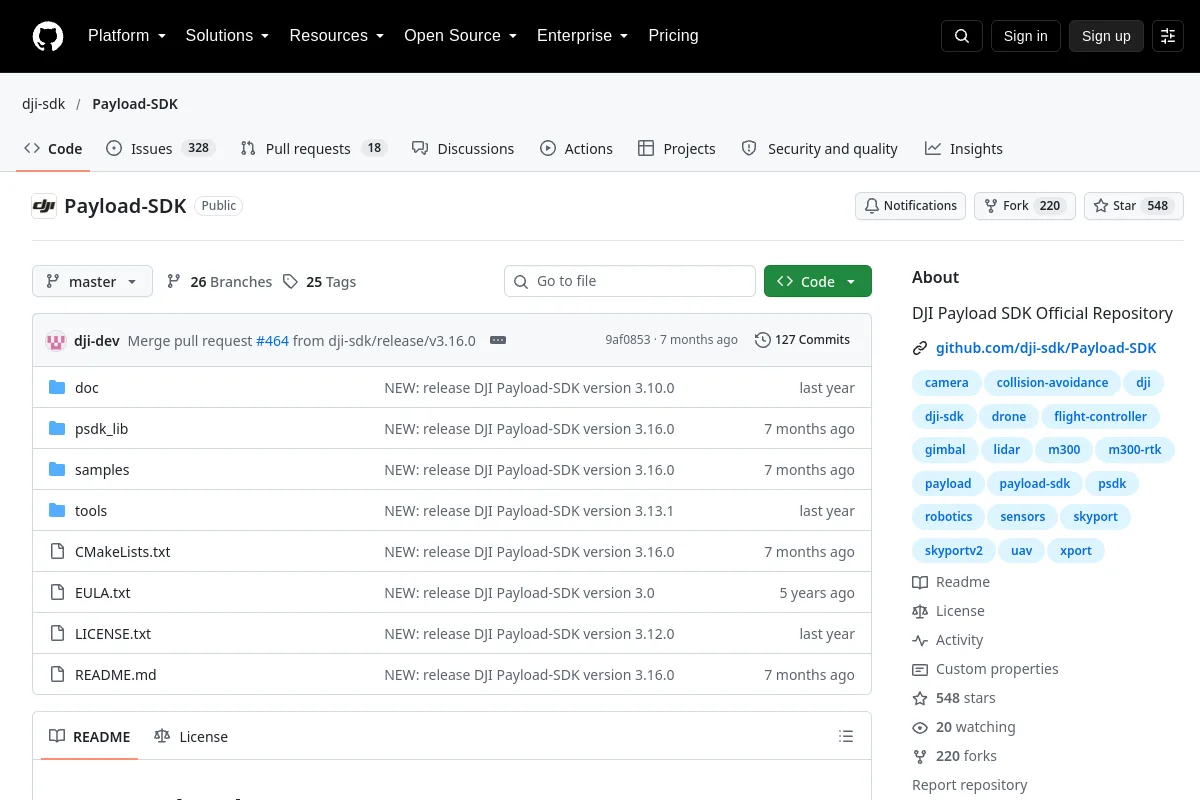
Task: Click the star icon beside 548 stars
Action: click(920, 698)
